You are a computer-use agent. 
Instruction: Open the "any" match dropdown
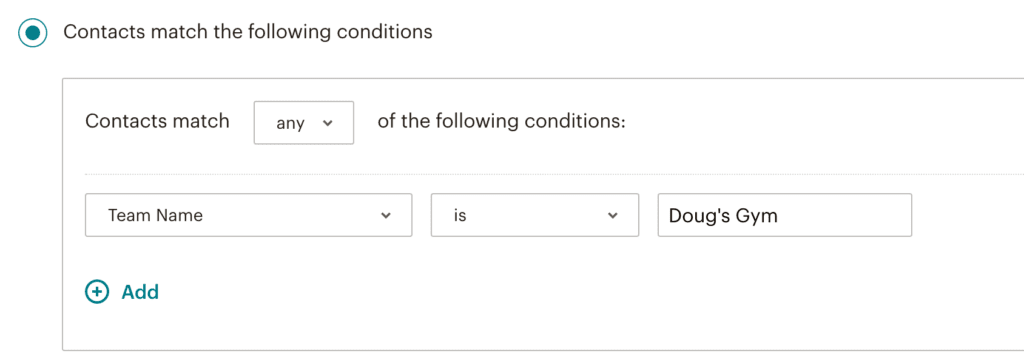click(x=304, y=122)
